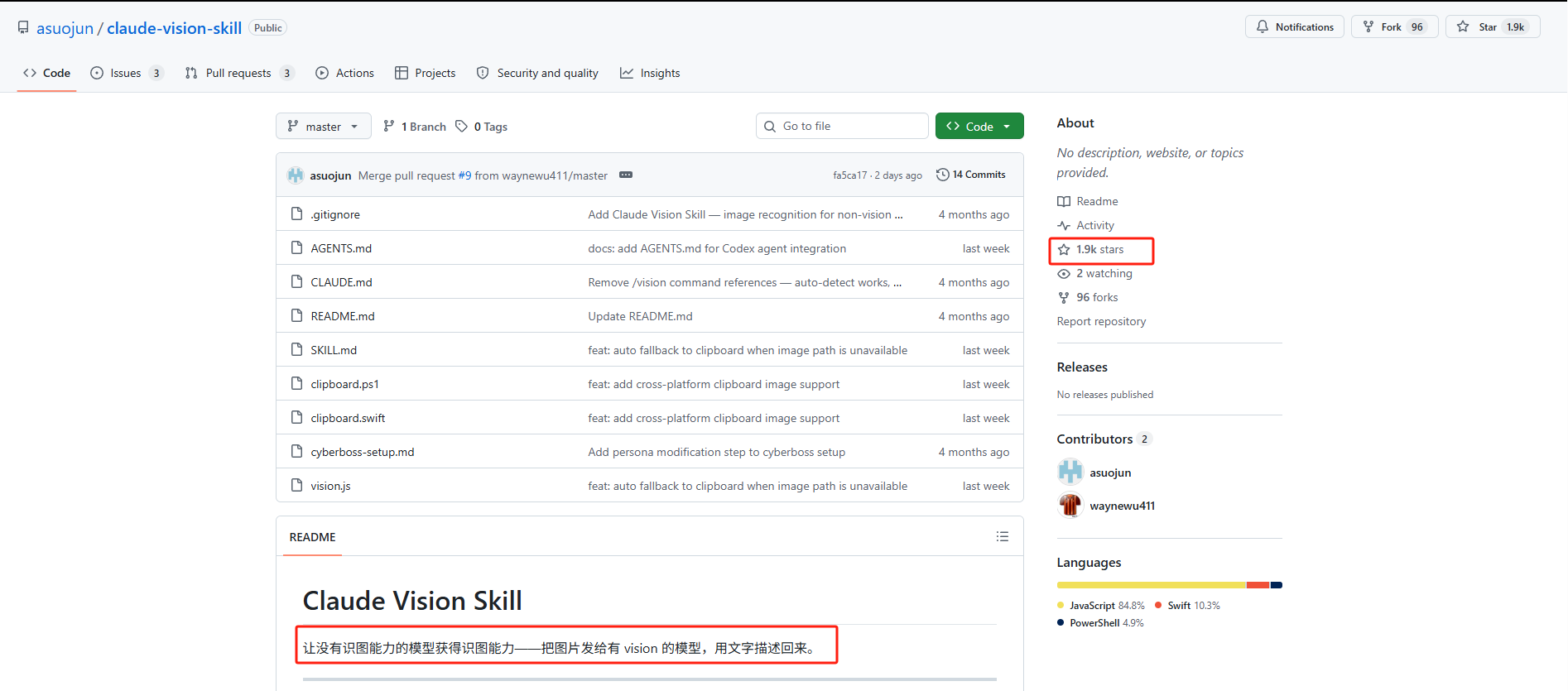Fork the repository with the Fork button
The height and width of the screenshot is (691, 1568).
1394,26
